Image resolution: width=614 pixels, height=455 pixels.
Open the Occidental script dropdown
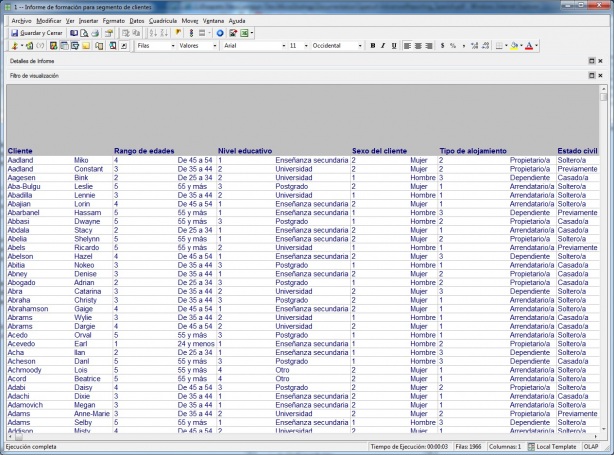pyautogui.click(x=335, y=46)
